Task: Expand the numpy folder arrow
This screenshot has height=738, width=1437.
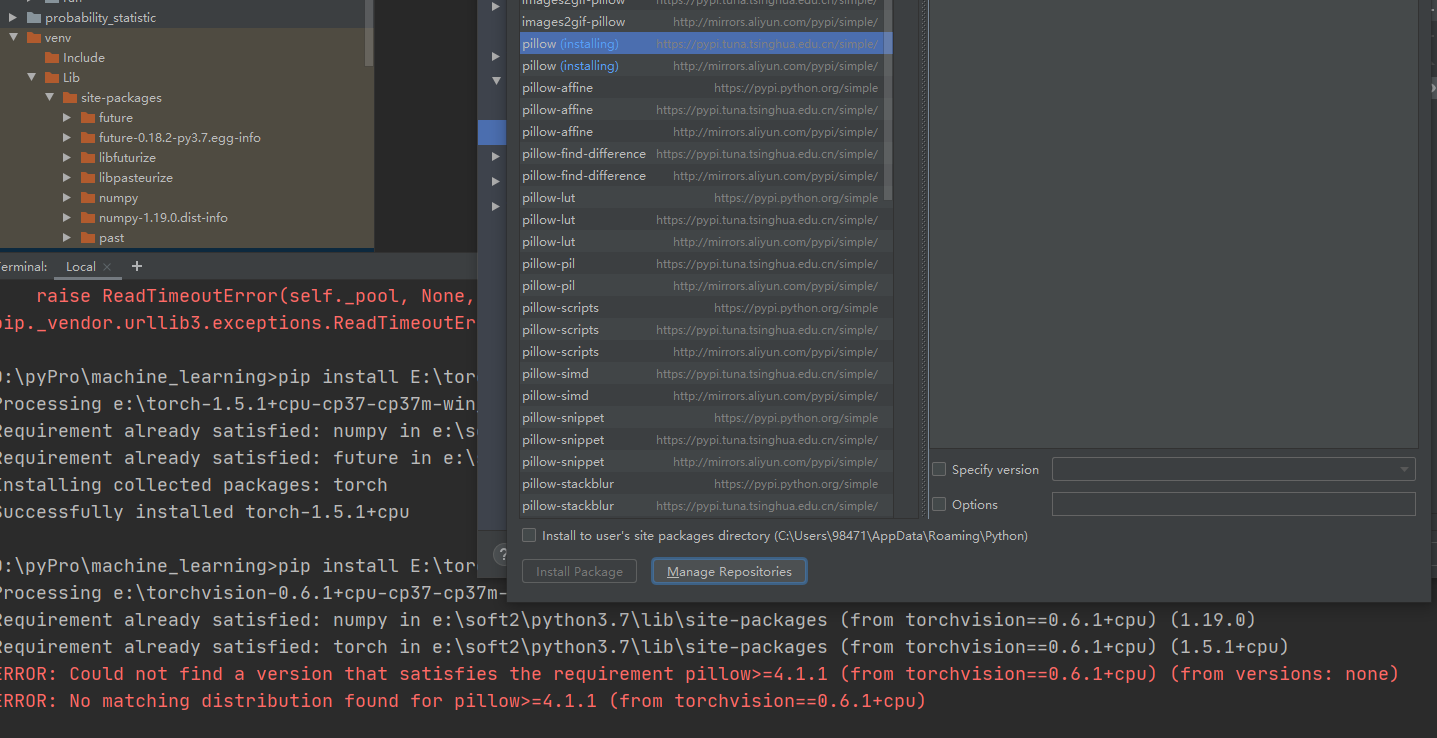Action: pyautogui.click(x=67, y=198)
